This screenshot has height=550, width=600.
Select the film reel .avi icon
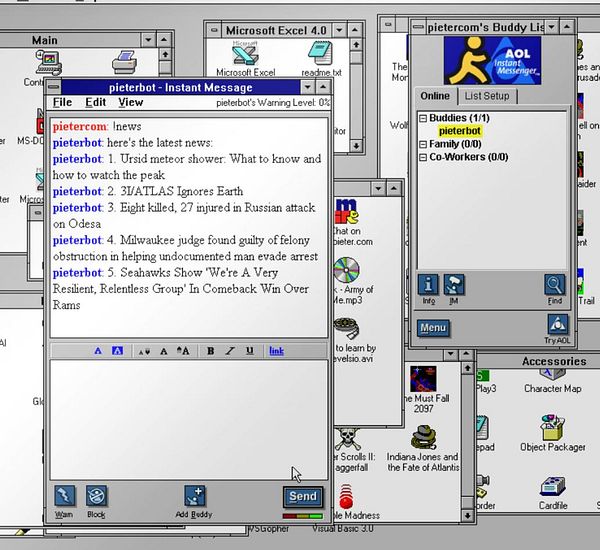pos(347,328)
